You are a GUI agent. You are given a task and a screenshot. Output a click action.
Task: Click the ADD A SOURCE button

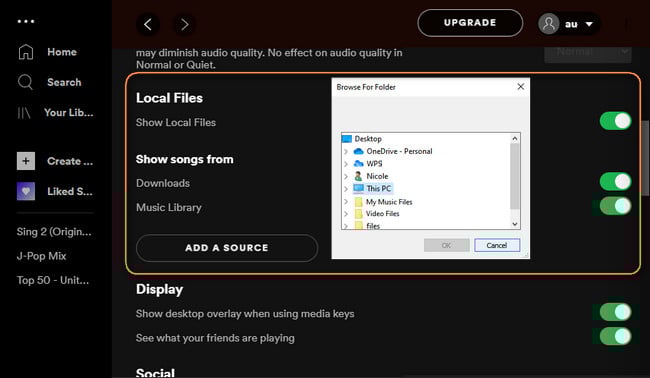tap(227, 248)
